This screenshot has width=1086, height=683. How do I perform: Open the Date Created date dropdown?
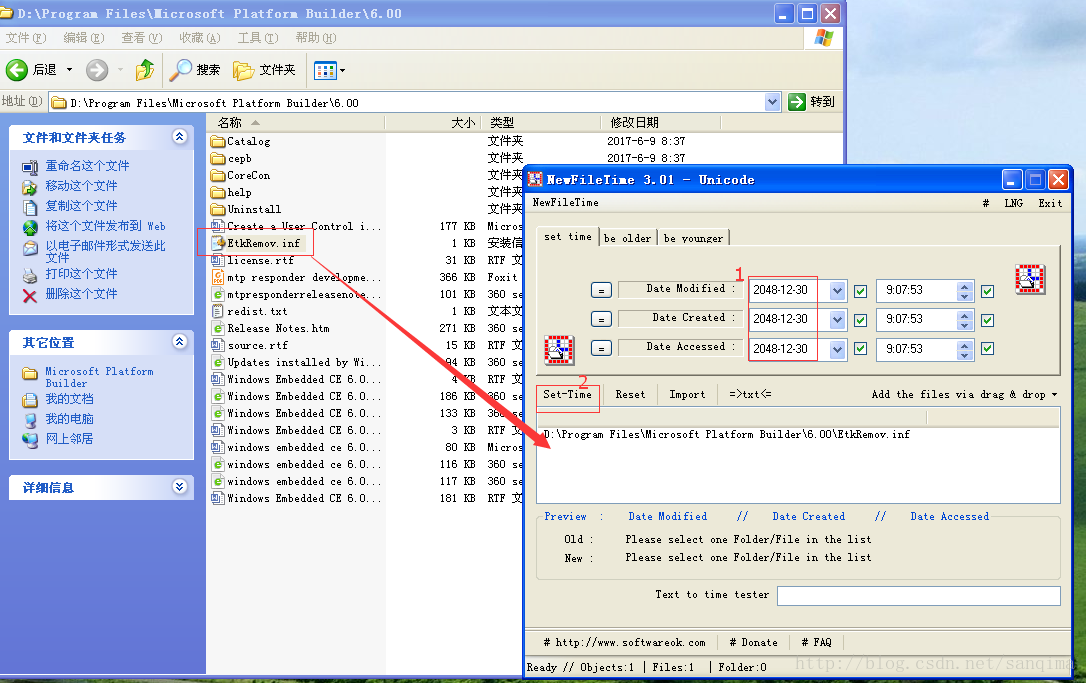coord(837,319)
